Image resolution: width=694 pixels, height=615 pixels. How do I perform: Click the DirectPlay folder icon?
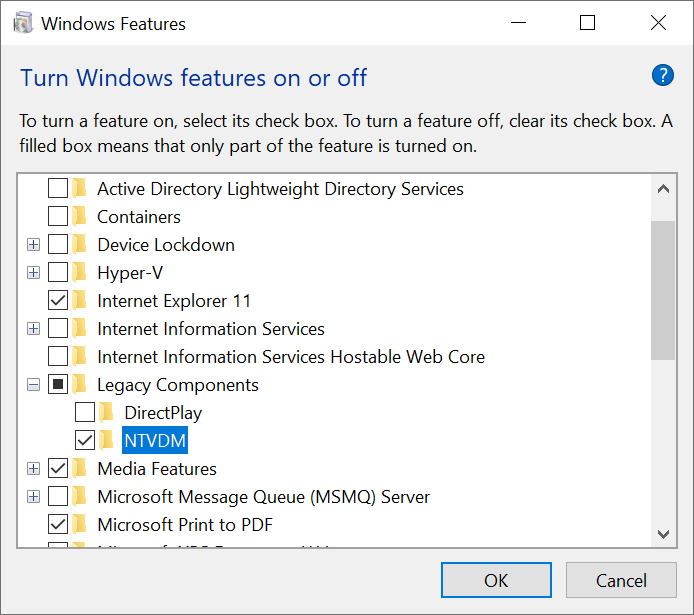coord(107,413)
